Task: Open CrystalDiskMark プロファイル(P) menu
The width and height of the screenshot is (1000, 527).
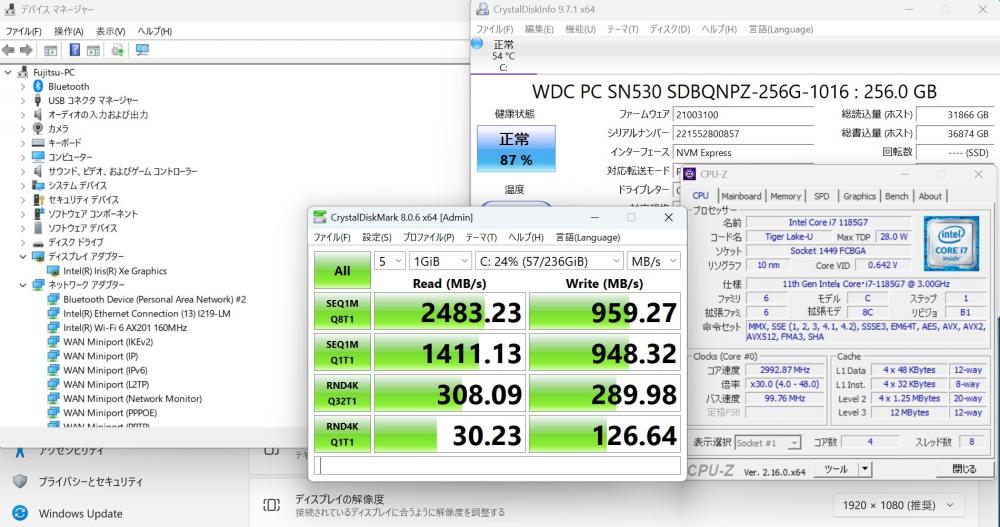Action: (428, 237)
